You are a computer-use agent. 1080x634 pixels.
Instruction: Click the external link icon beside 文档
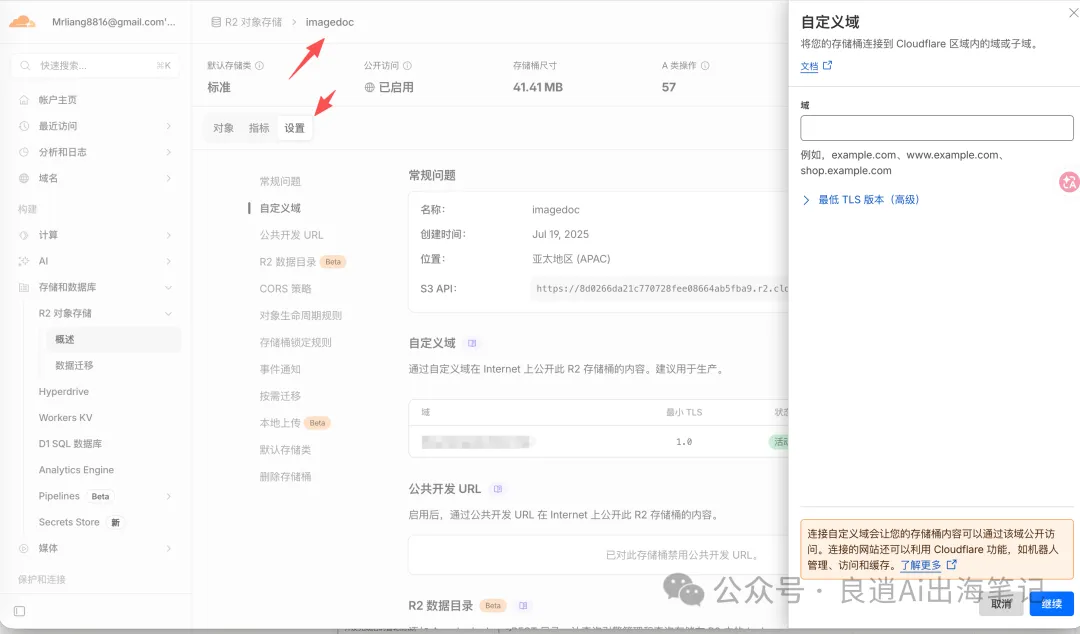(x=827, y=65)
